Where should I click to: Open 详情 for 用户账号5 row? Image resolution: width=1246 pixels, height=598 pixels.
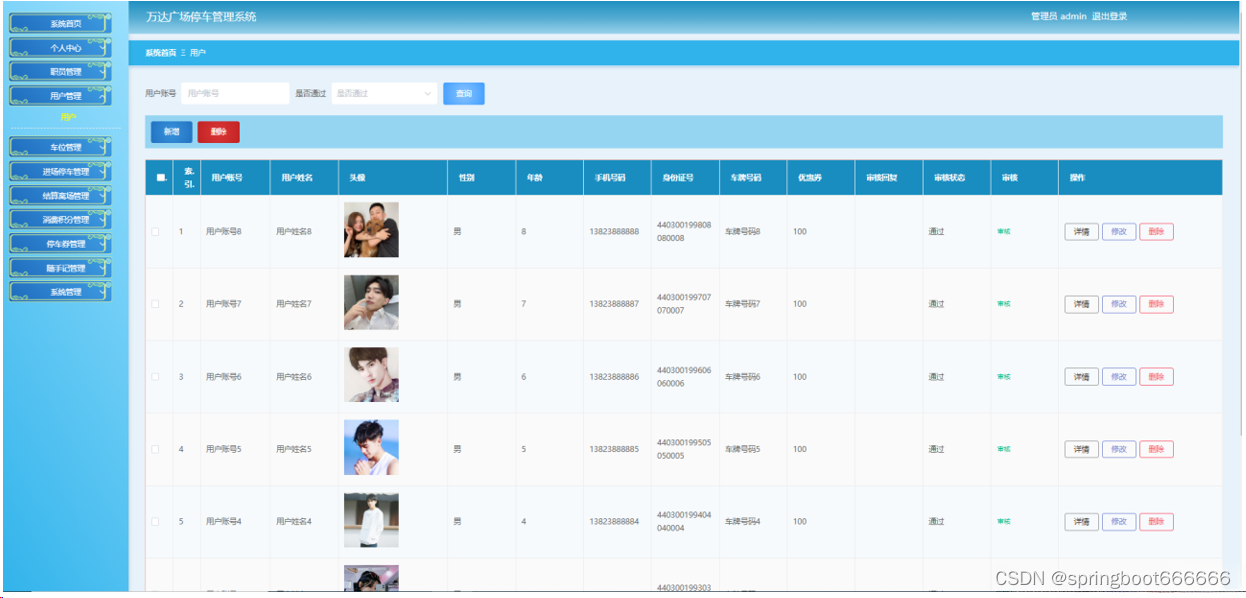coord(1081,449)
